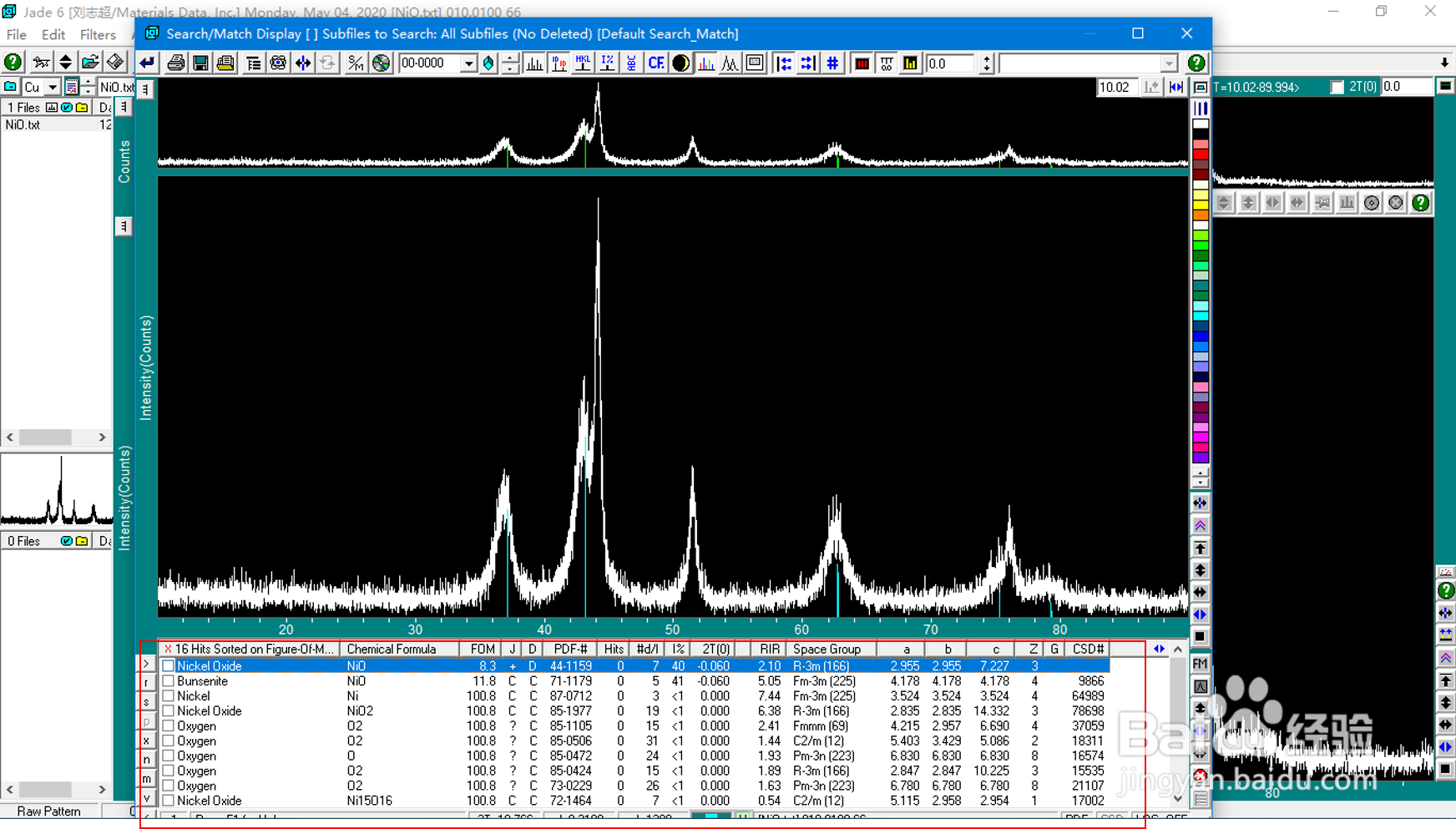Click the ABC phase label icon
This screenshot has height=829, width=1456.
[x=631, y=63]
